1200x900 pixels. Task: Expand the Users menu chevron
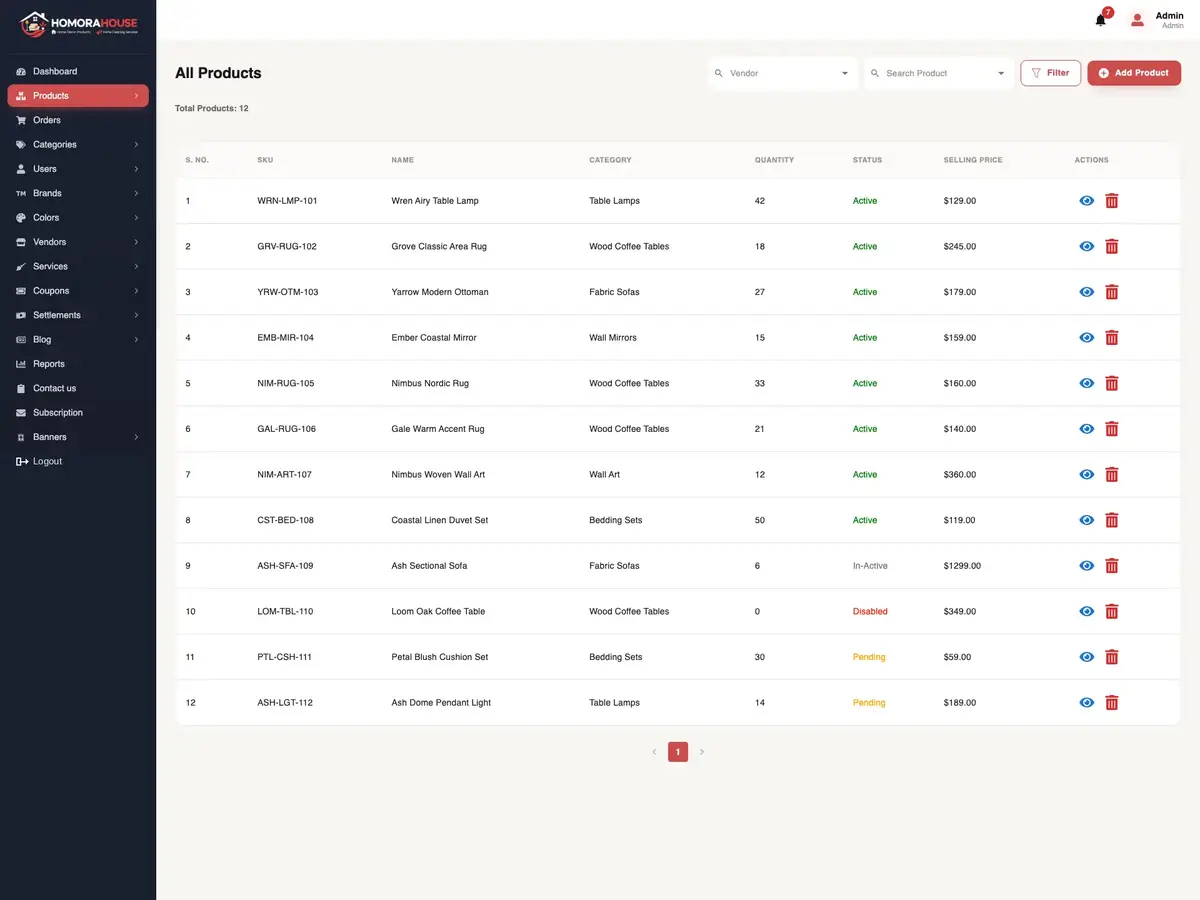(x=136, y=169)
